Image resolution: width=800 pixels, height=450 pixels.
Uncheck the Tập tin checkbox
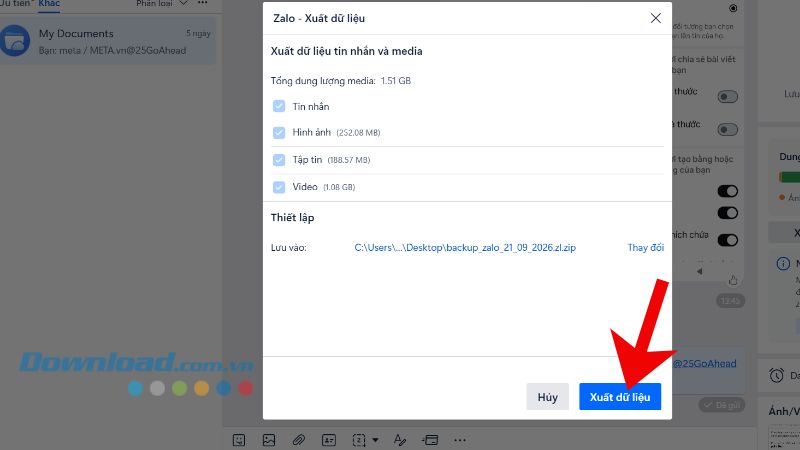click(x=279, y=160)
